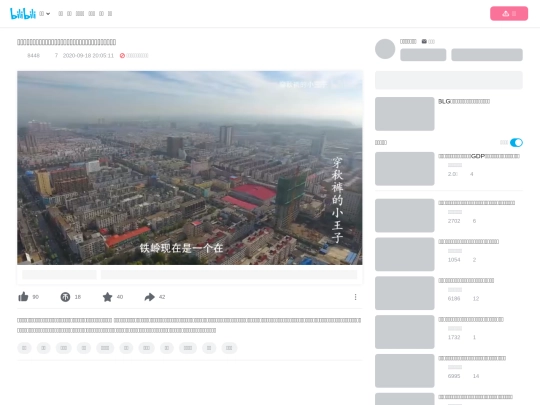Image resolution: width=540 pixels, height=405 pixels.
Task: Click the pink upload button
Action: 509,13
